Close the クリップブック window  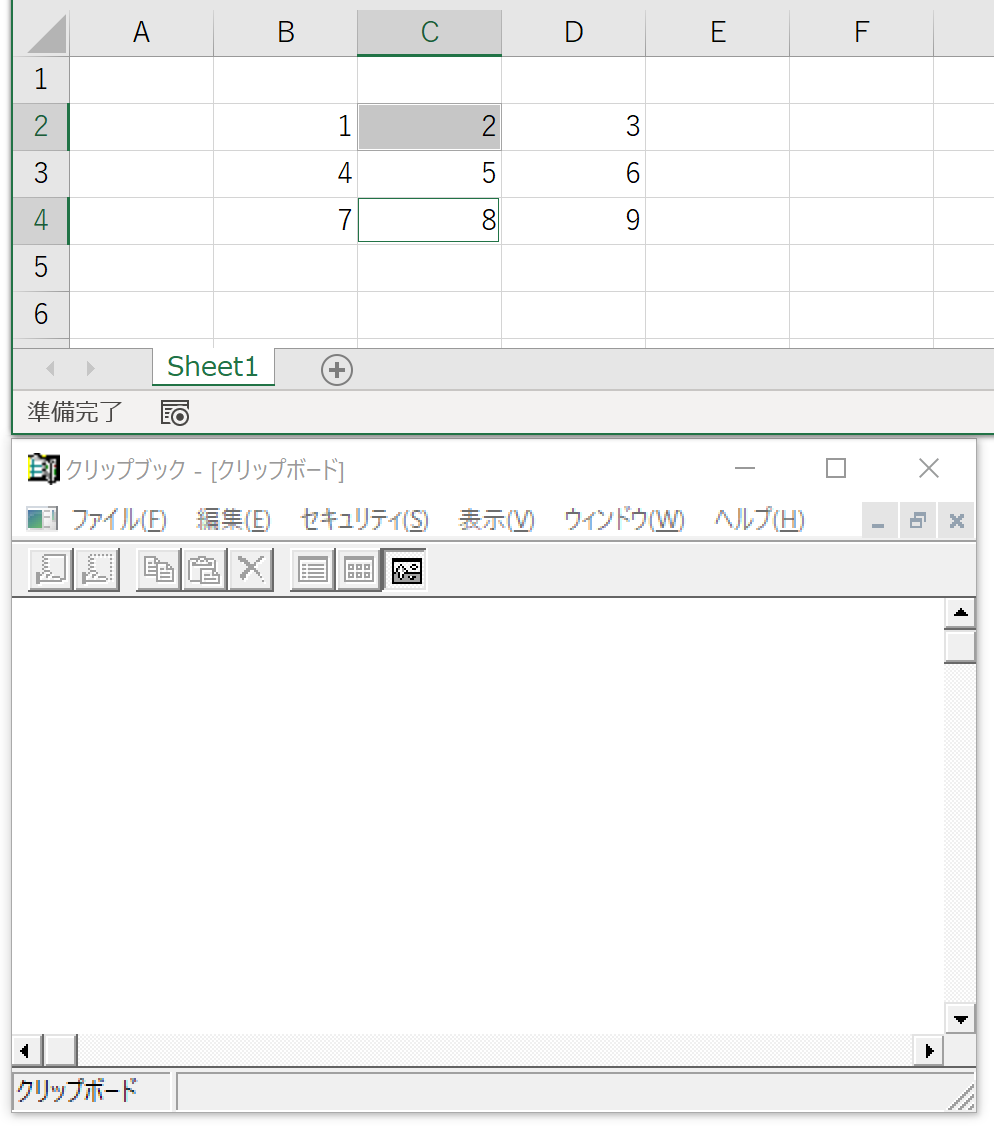929,469
